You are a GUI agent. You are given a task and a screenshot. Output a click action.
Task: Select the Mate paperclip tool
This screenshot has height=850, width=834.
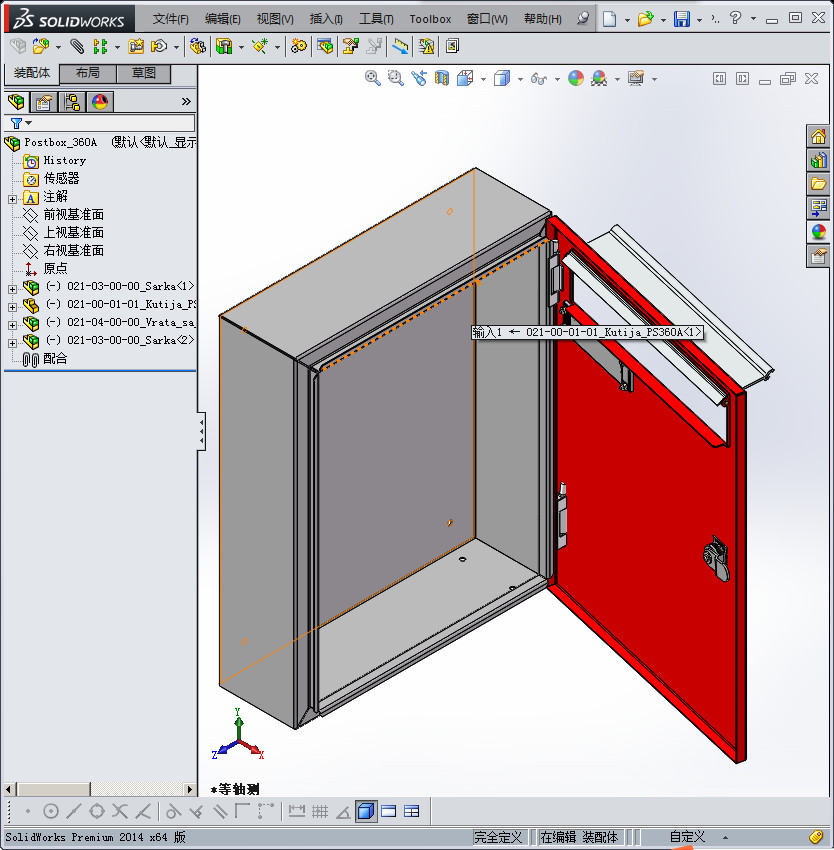coord(74,46)
